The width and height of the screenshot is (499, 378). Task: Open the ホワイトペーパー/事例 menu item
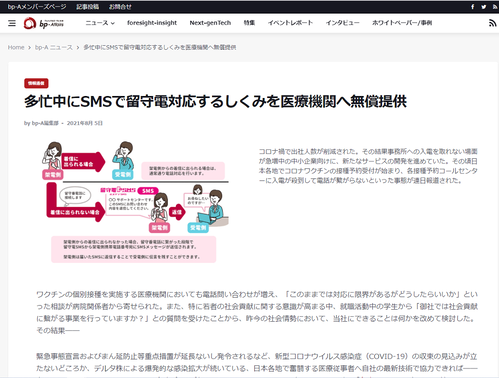pyautogui.click(x=402, y=23)
